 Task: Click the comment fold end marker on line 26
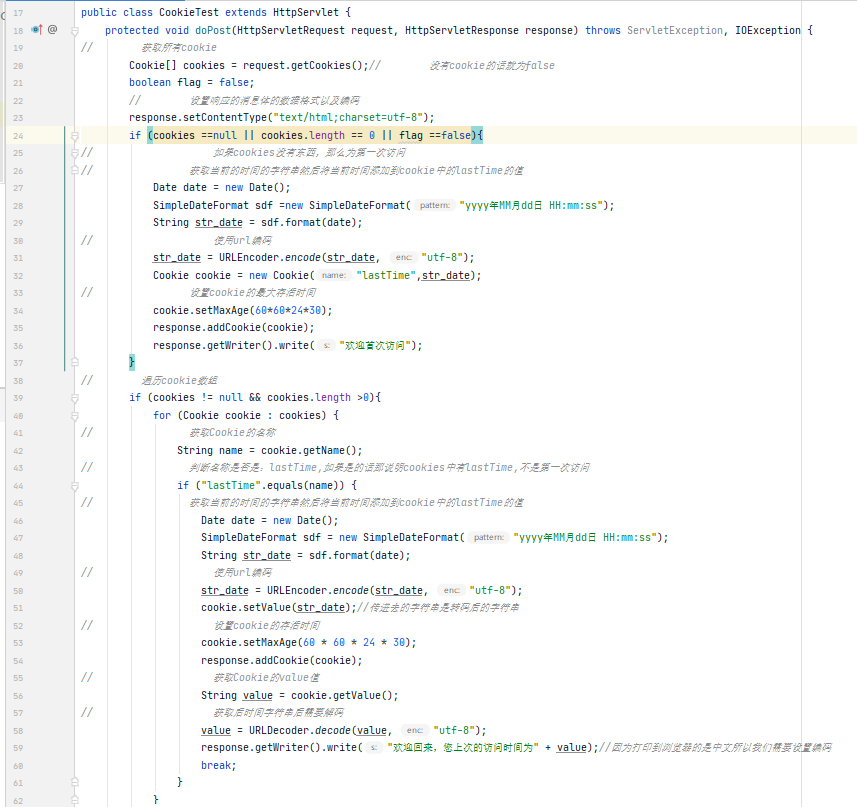pyautogui.click(x=75, y=170)
